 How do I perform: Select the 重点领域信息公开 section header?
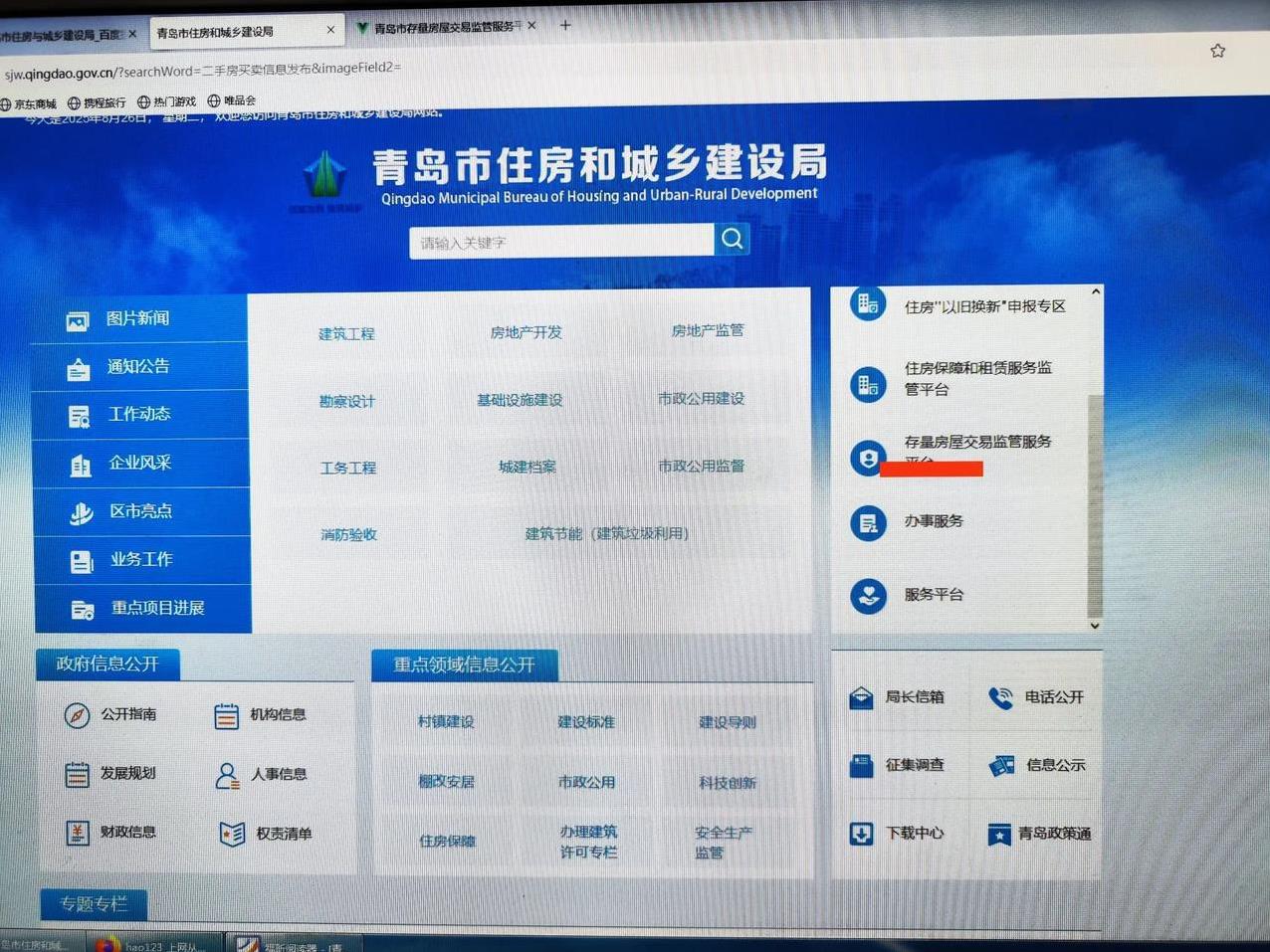pyautogui.click(x=464, y=665)
